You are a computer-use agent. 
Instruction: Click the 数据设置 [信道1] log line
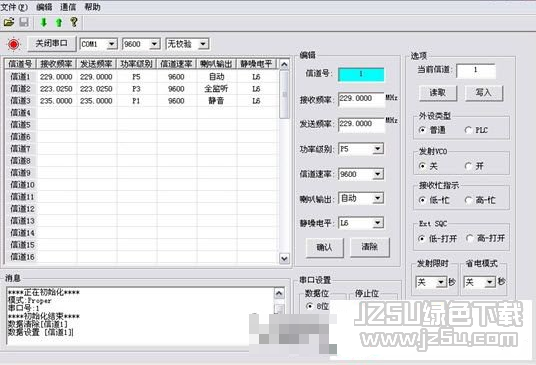[x=41, y=332]
